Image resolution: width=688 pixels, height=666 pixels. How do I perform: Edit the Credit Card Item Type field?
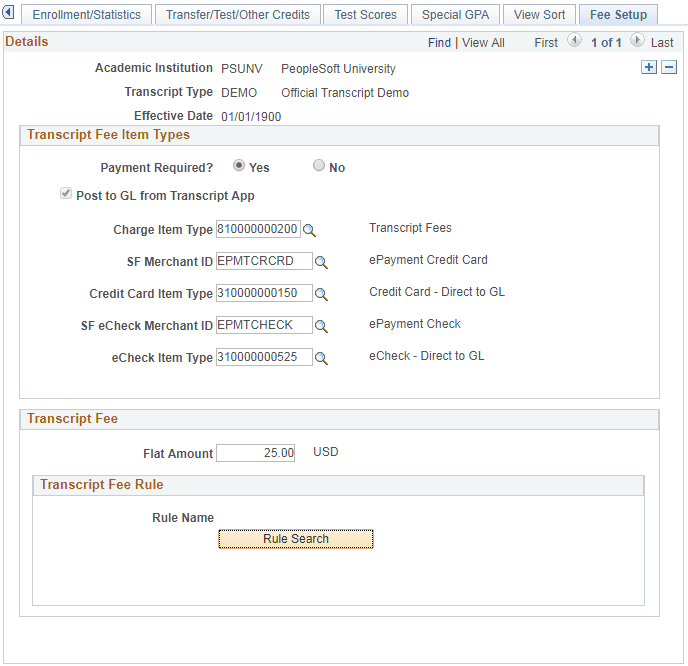pos(264,293)
